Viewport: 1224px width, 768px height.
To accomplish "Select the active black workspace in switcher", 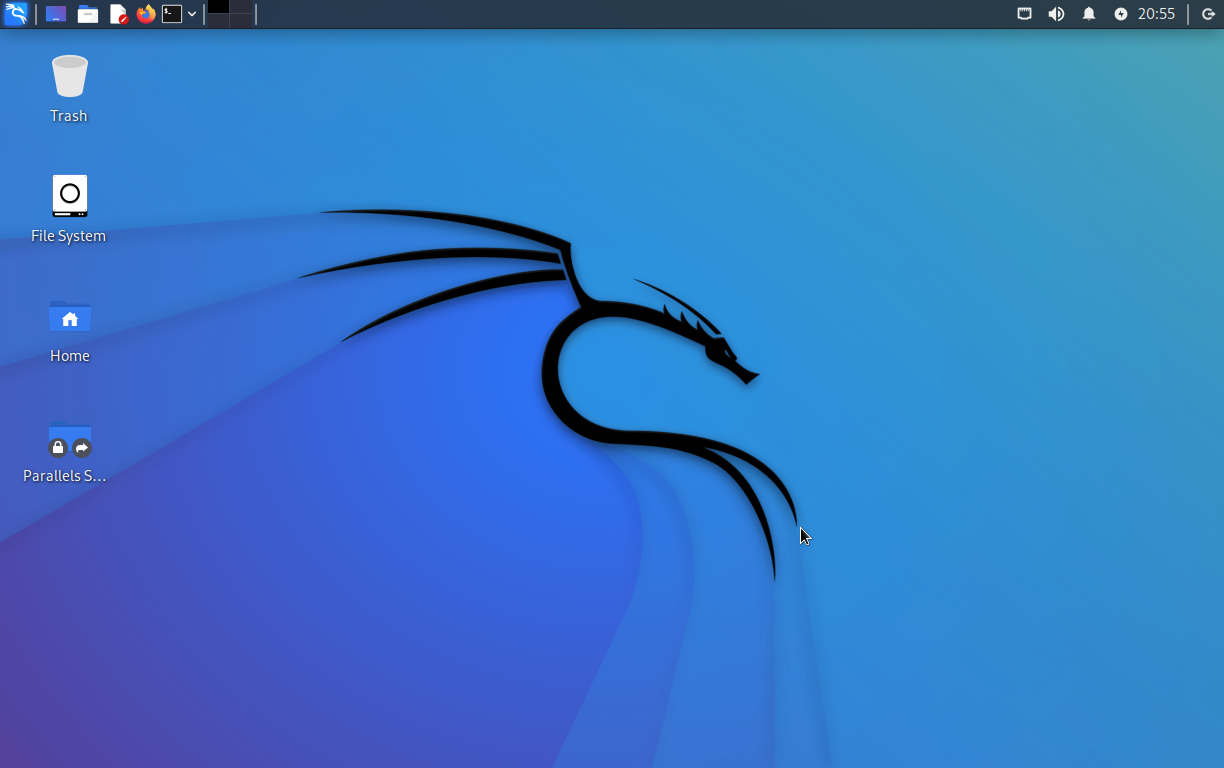I will (218, 7).
